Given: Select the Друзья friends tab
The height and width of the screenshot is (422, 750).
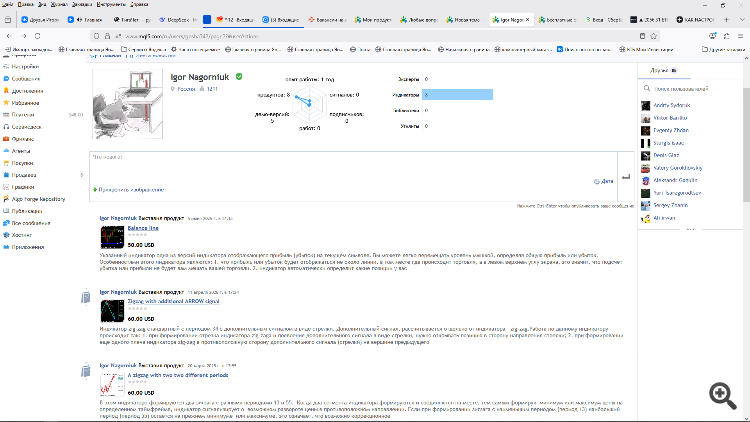Looking at the screenshot, I should pos(664,70).
